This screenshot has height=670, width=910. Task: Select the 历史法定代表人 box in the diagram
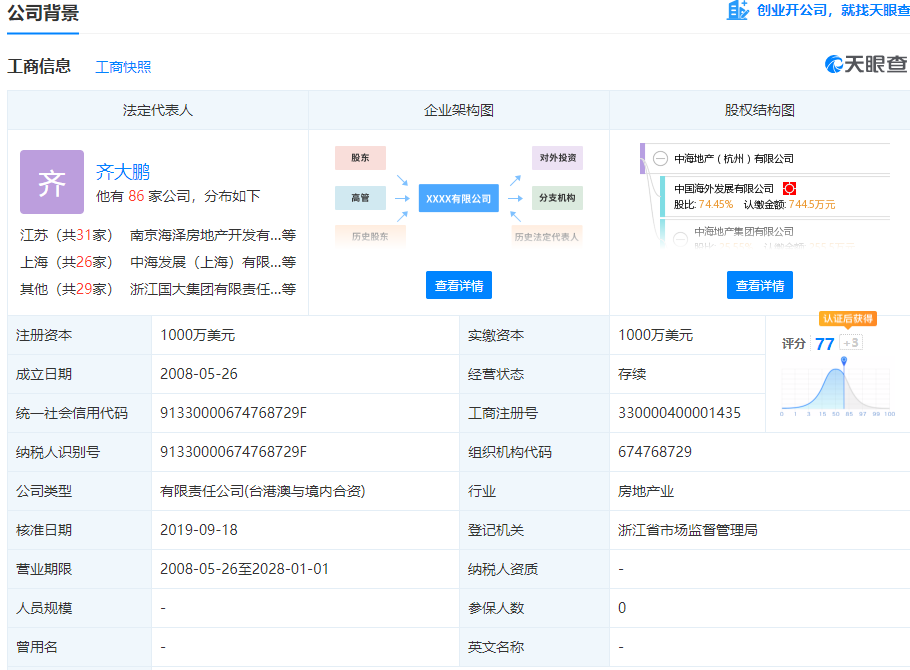[547, 236]
